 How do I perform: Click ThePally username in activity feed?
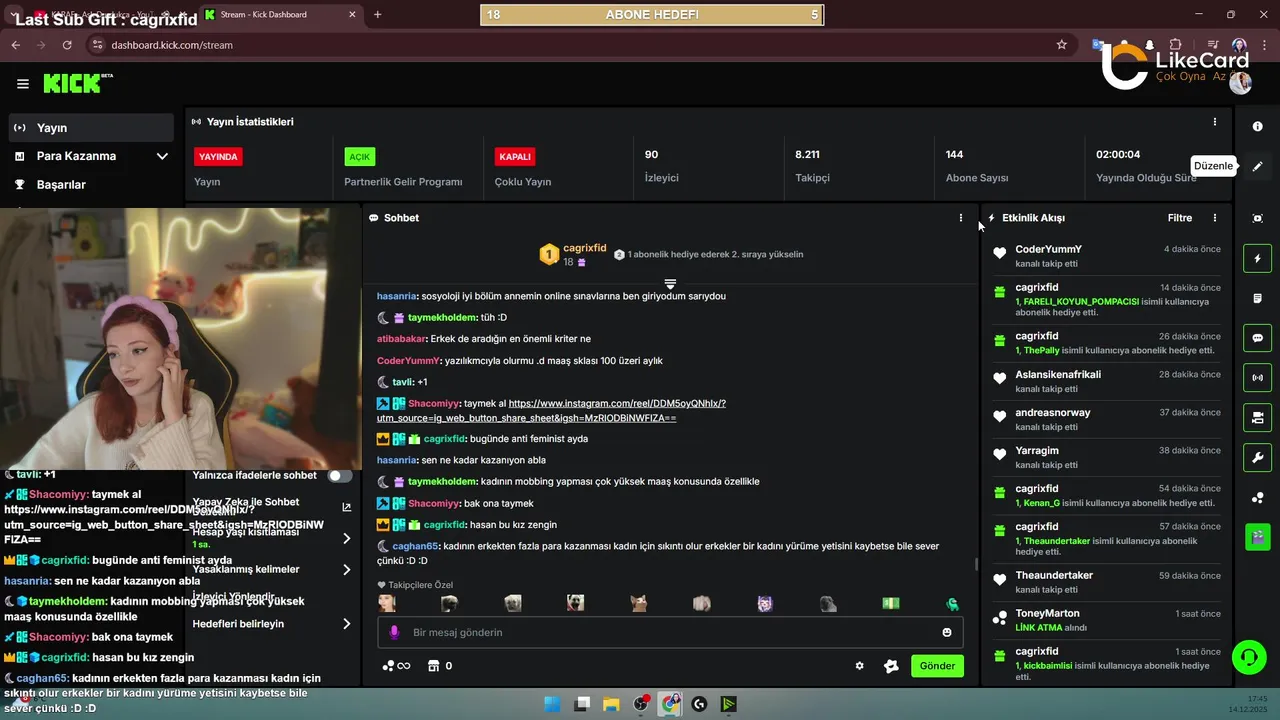click(x=1041, y=351)
